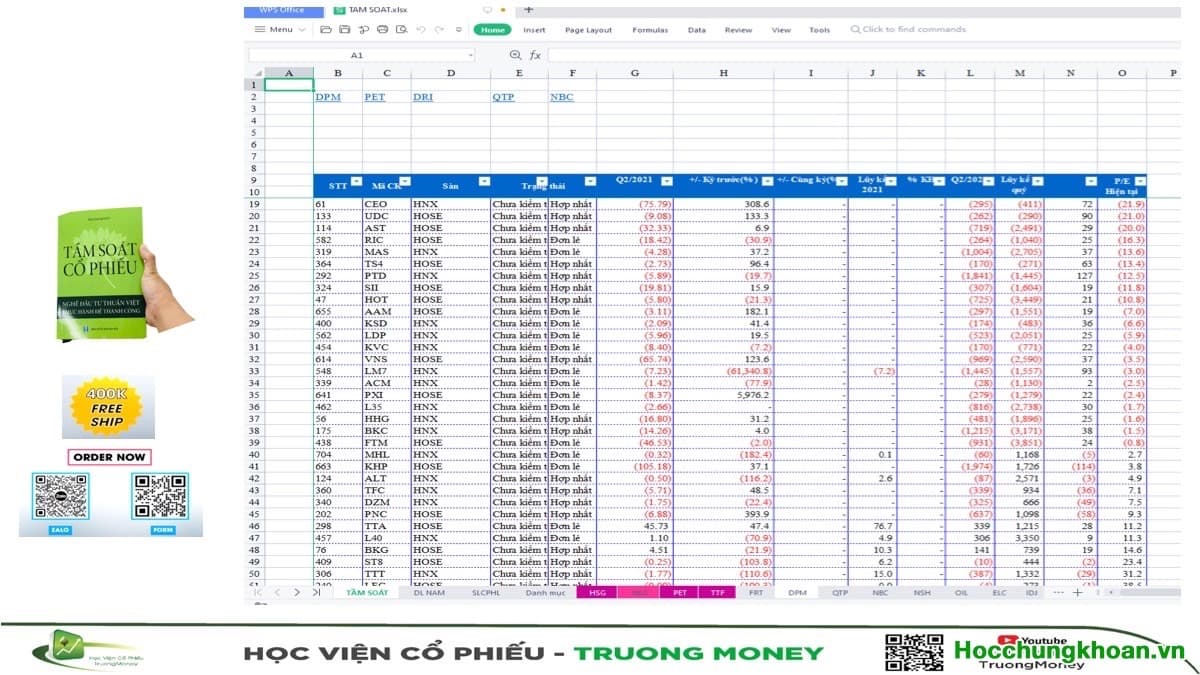Image resolution: width=1200 pixels, height=675 pixels.
Task: Open the Sàn column filter dropdown
Action: tap(484, 181)
